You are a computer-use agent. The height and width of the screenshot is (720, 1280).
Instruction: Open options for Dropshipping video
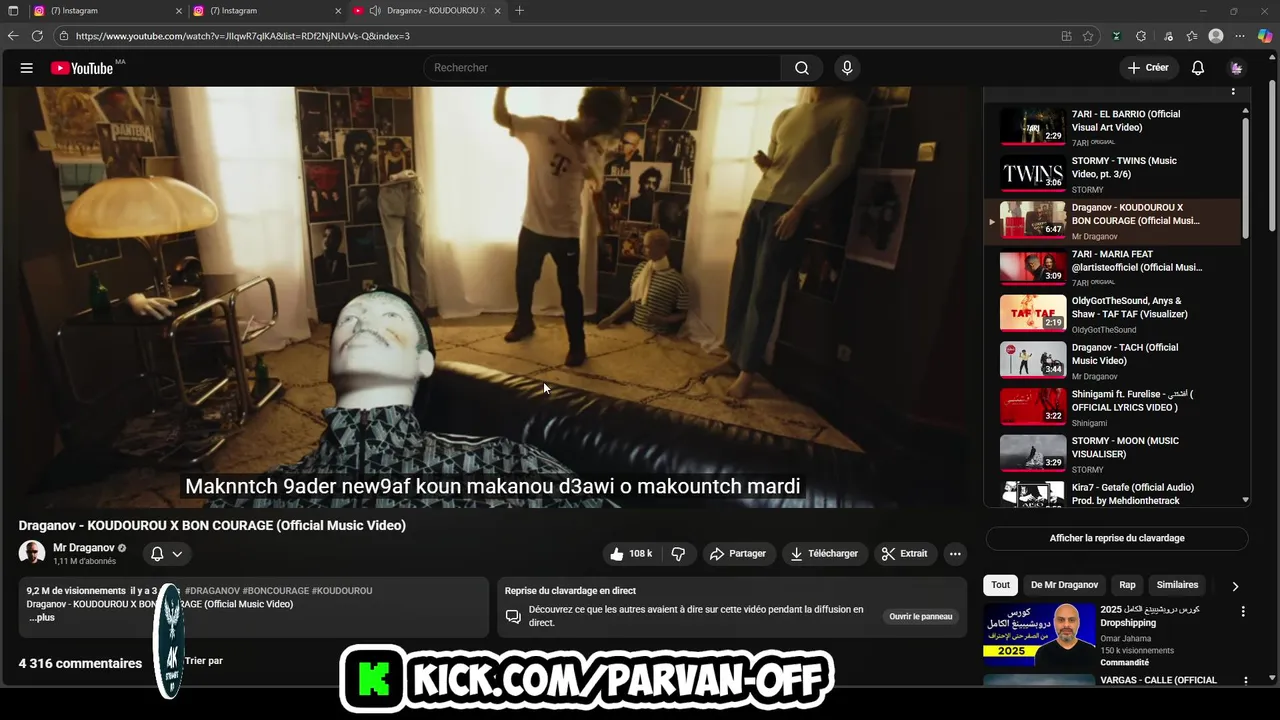(1243, 611)
